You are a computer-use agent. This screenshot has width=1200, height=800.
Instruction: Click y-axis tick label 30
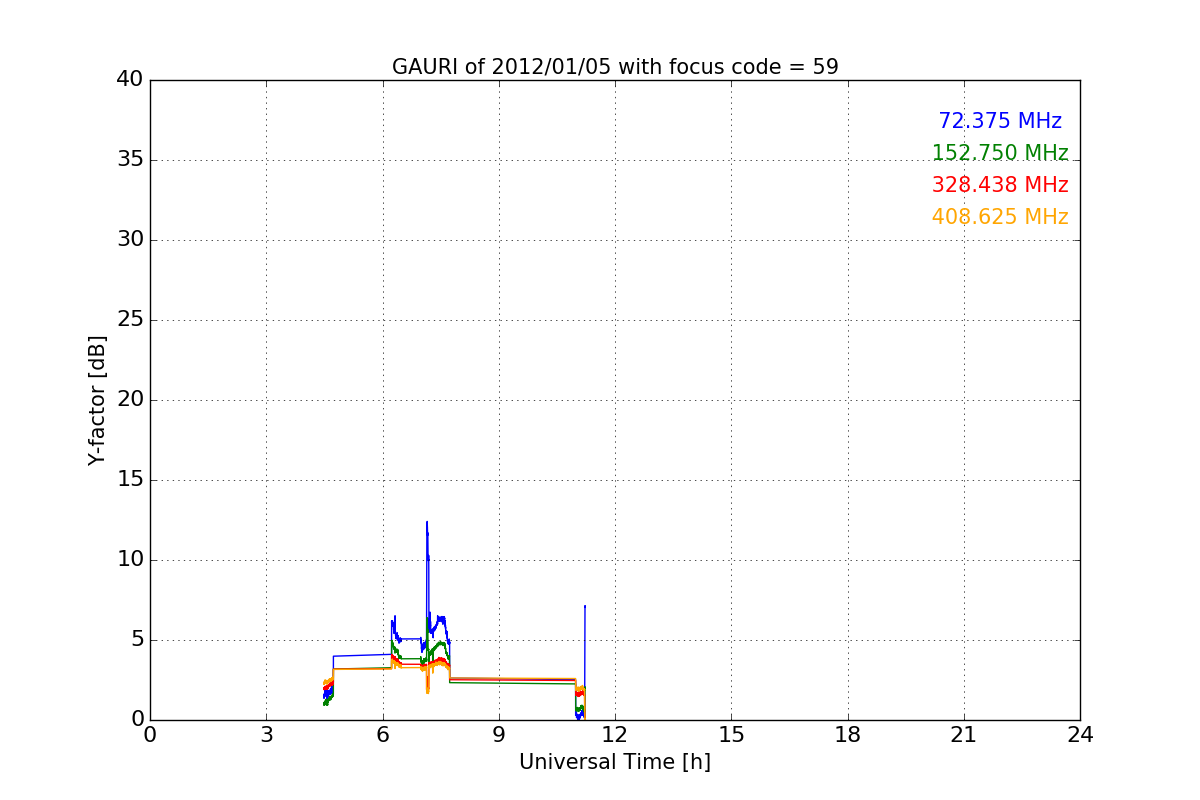point(130,240)
